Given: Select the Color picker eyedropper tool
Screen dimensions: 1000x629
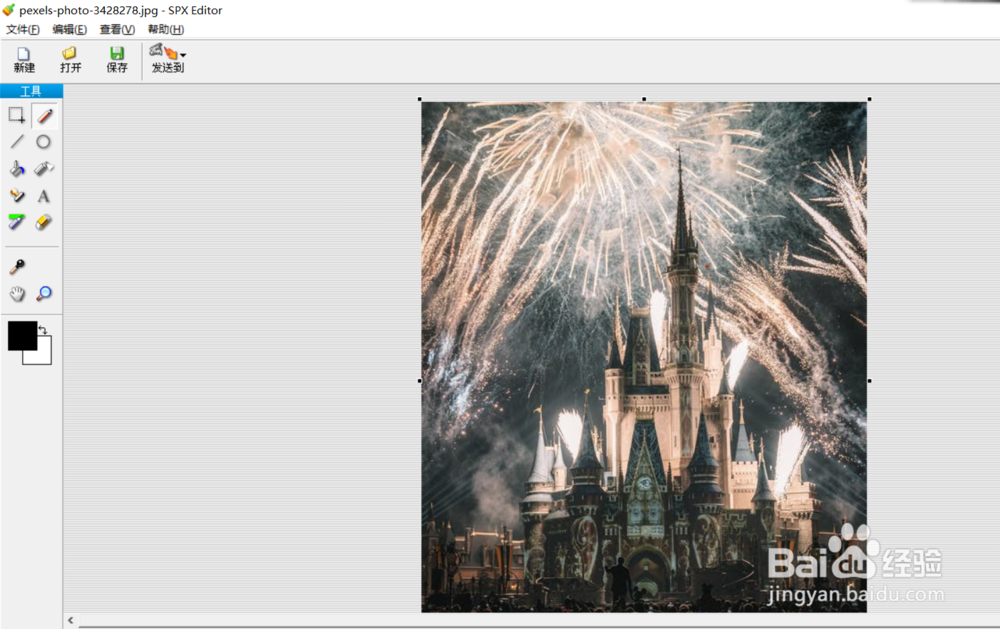Looking at the screenshot, I should pyautogui.click(x=17, y=267).
